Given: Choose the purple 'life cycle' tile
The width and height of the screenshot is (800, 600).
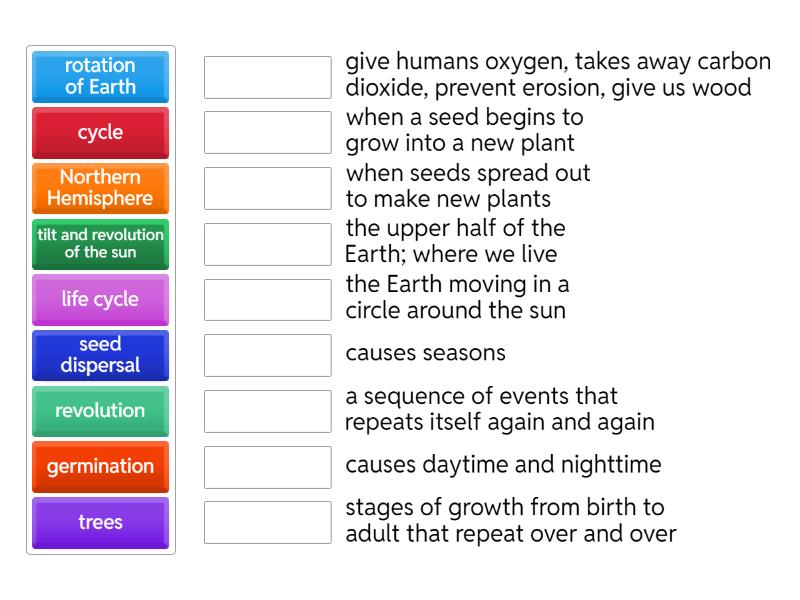Looking at the screenshot, I should pos(100,299).
